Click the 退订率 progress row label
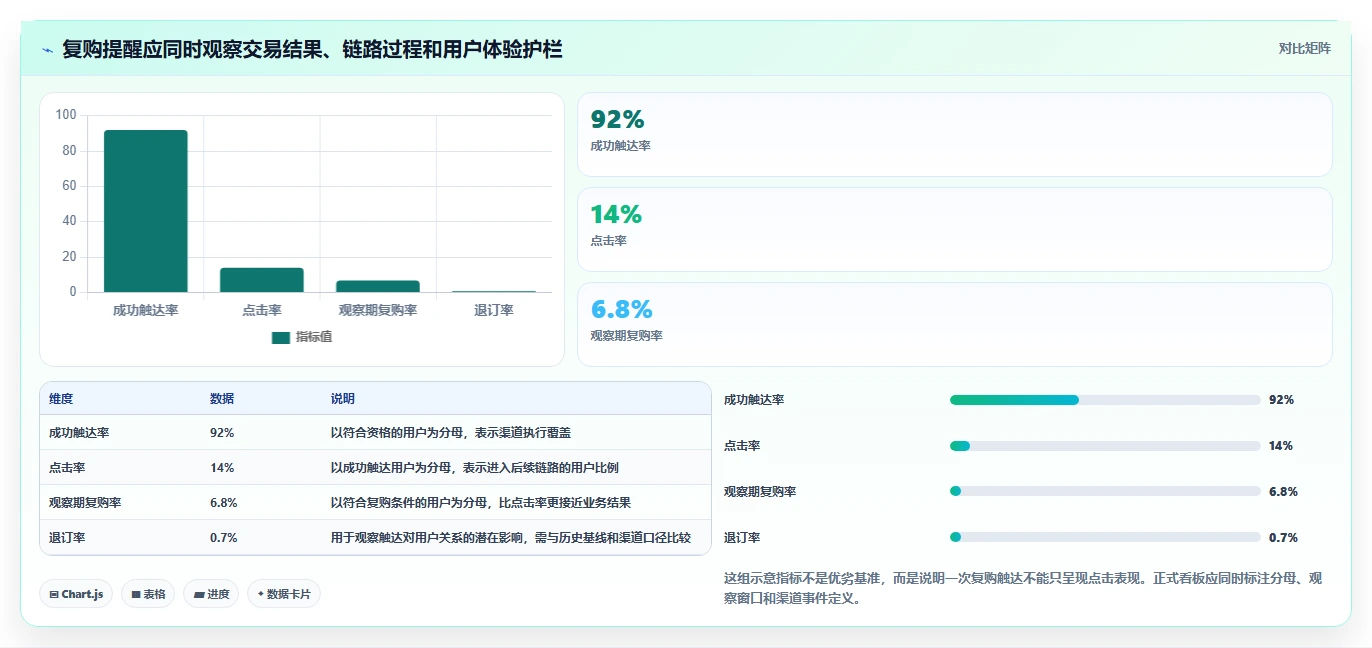This screenshot has height=648, width=1372. click(742, 537)
